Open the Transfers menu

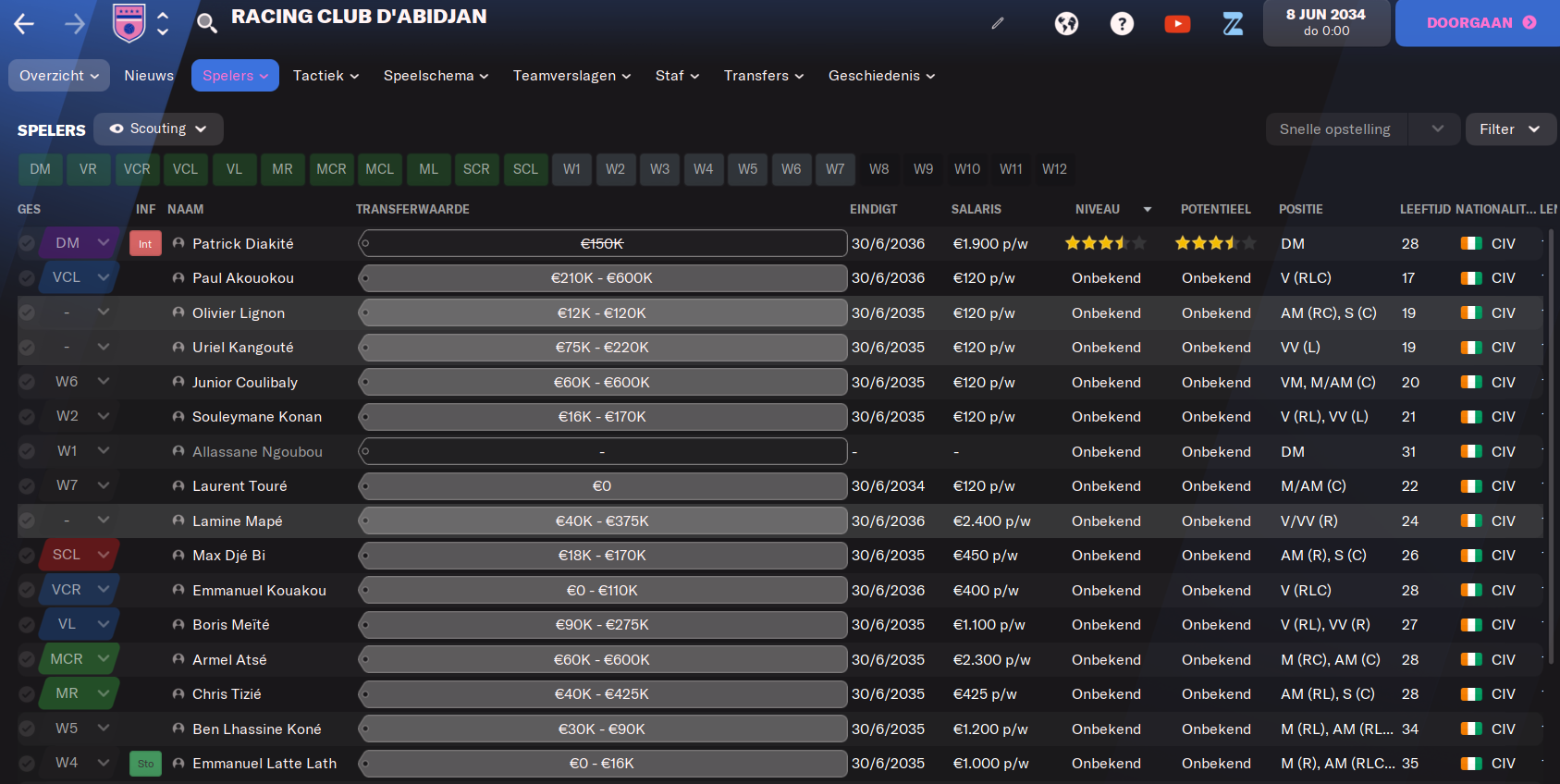click(764, 76)
